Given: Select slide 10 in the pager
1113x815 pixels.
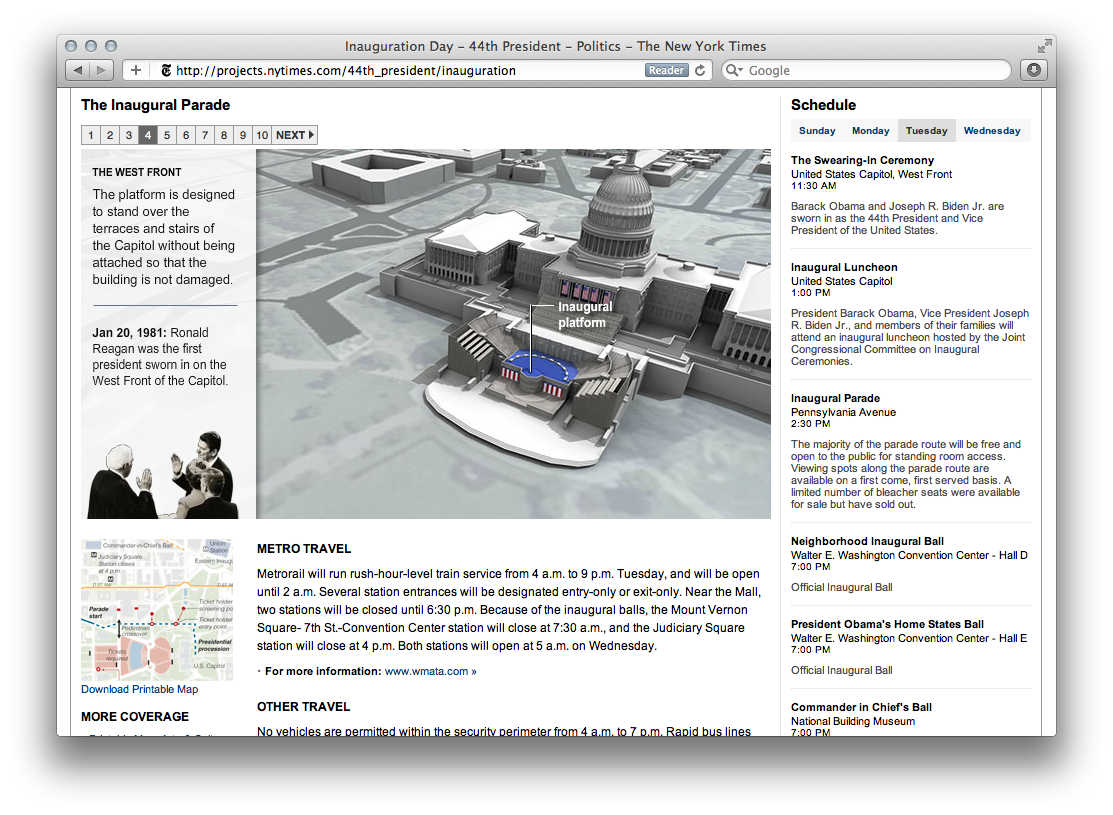Looking at the screenshot, I should pyautogui.click(x=261, y=135).
